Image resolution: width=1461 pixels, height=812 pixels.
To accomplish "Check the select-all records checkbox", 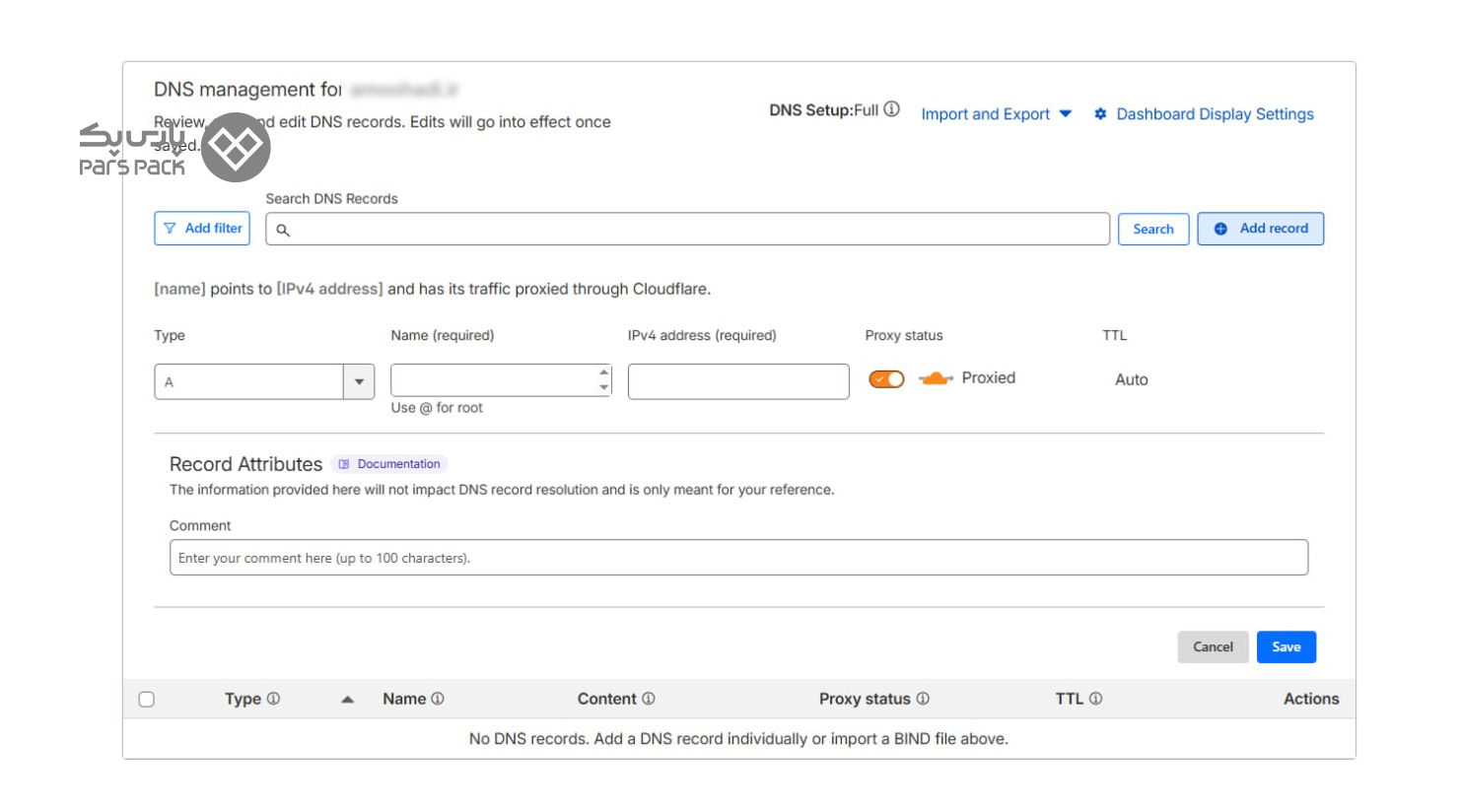I will pos(147,700).
